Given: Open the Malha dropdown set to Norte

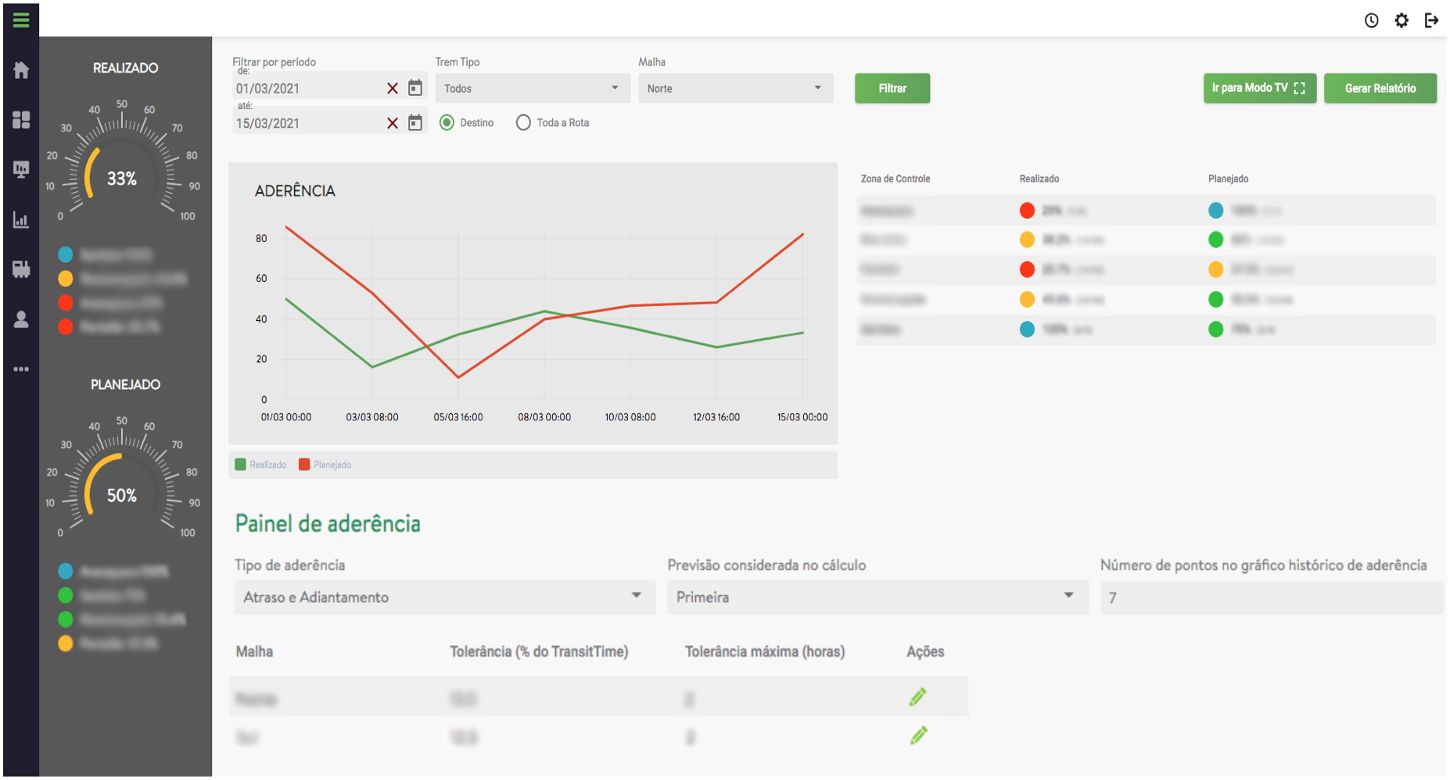Looking at the screenshot, I should [x=735, y=88].
